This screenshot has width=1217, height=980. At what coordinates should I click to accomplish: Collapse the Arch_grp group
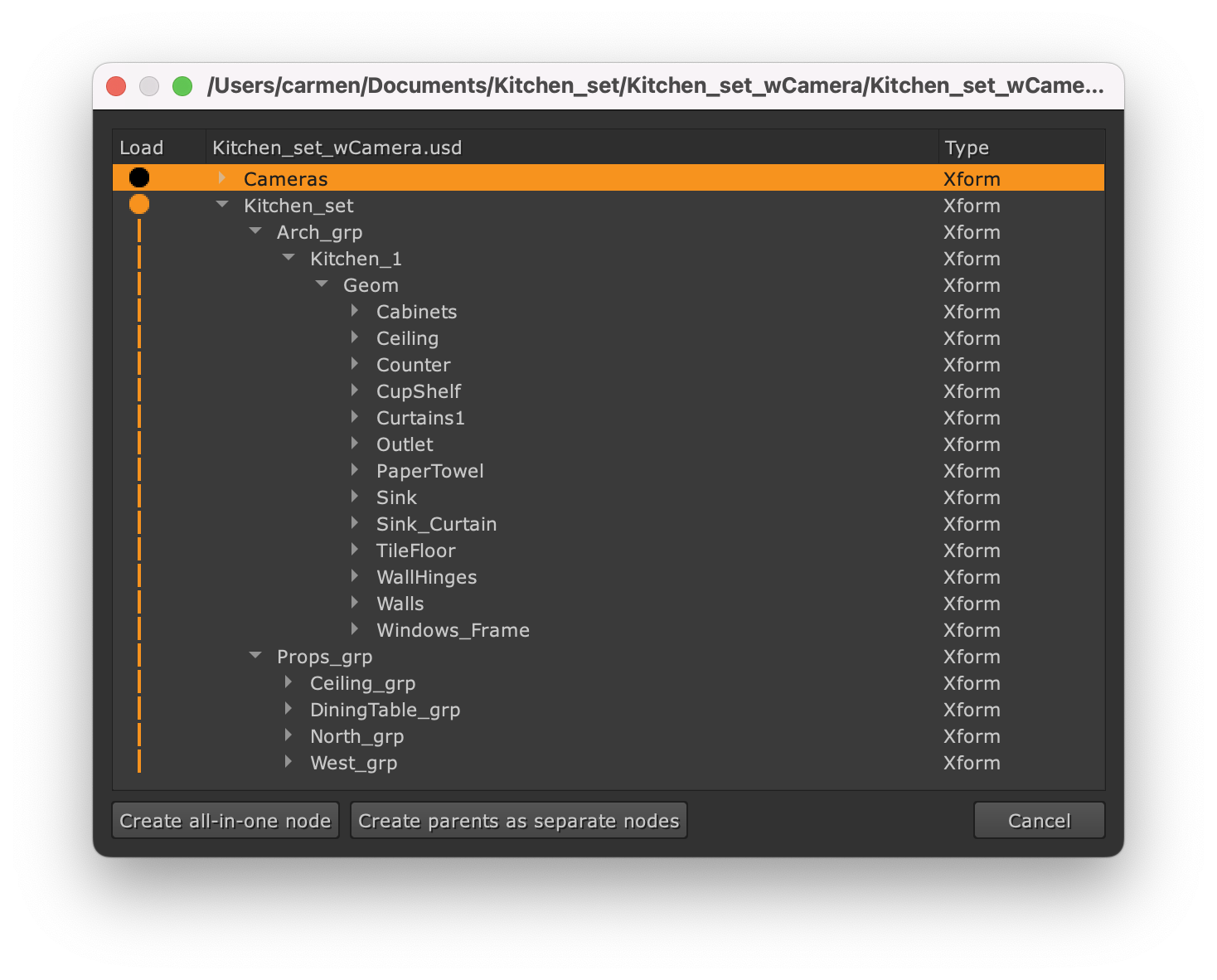point(255,231)
